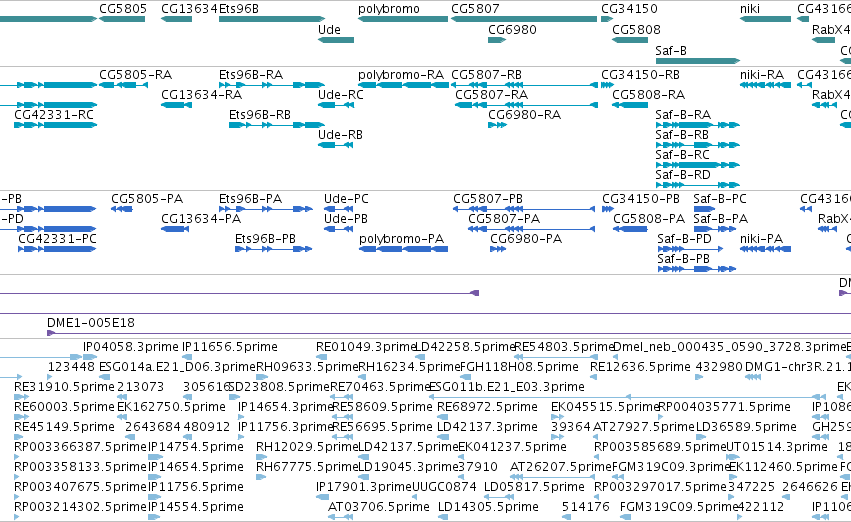
Task: Click the AT03706.5prime EST label
Action: (x=379, y=507)
